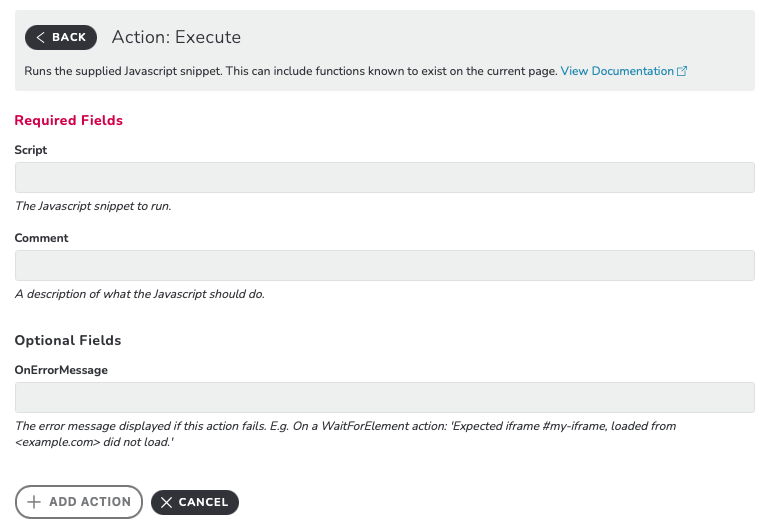Click the CANCEL button
Viewport: 769px width, 527px height.
coord(195,502)
